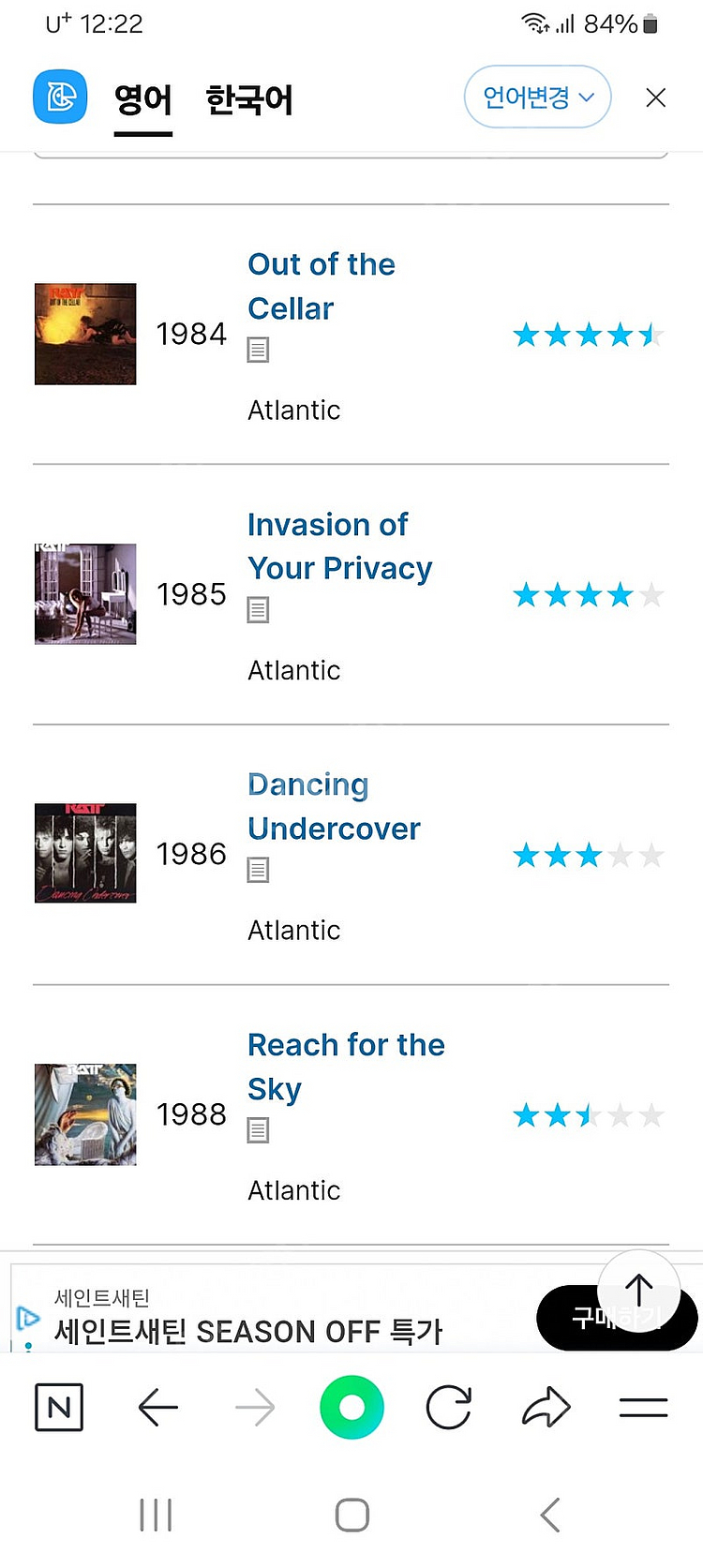Click the star rating for Invasion of Your Privacy
The width and height of the screenshot is (703, 1568).
pyautogui.click(x=589, y=594)
